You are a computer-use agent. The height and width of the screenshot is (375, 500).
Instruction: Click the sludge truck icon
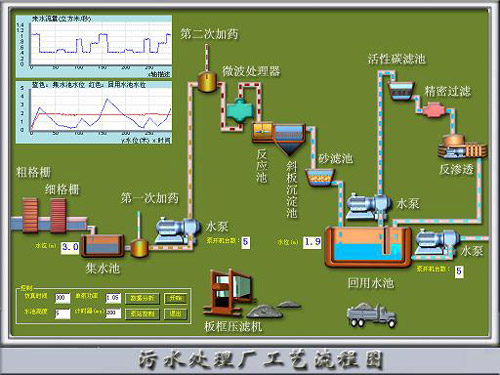[x=371, y=315]
